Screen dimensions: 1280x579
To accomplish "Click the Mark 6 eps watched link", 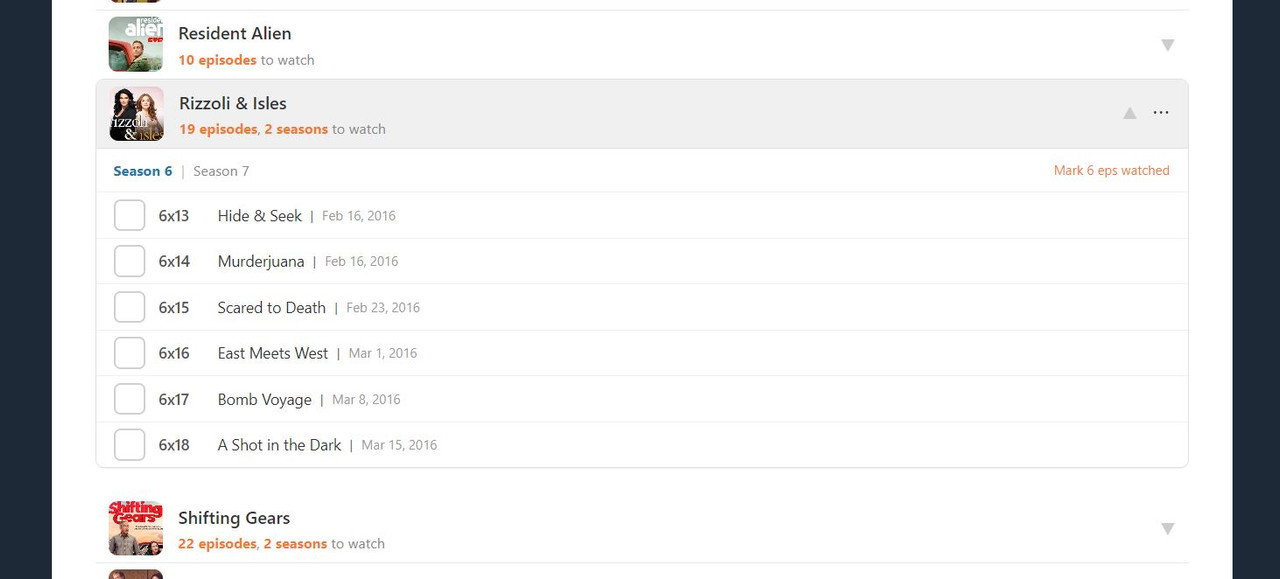I will pyautogui.click(x=1111, y=171).
